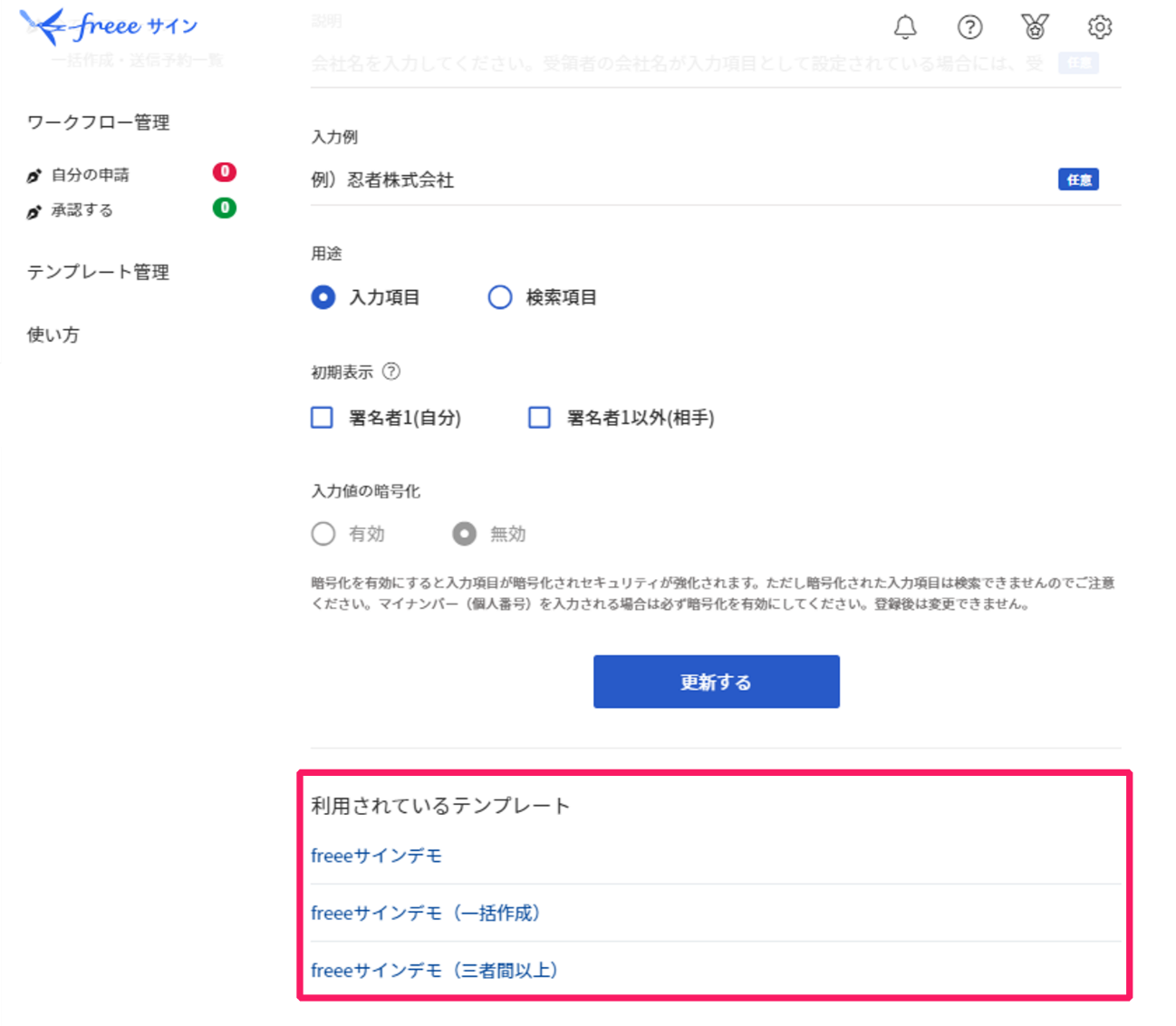The image size is (1176, 1026).
Task: Open 承認する in the sidebar
Action: point(82,210)
